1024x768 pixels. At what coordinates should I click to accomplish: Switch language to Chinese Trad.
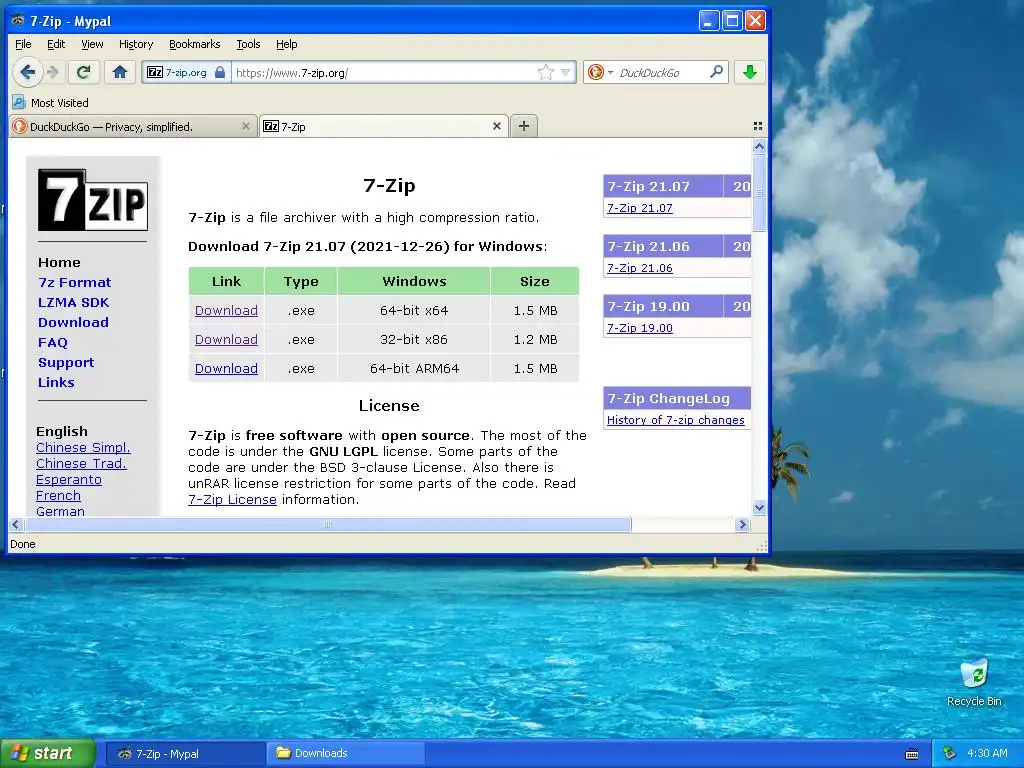coord(81,463)
